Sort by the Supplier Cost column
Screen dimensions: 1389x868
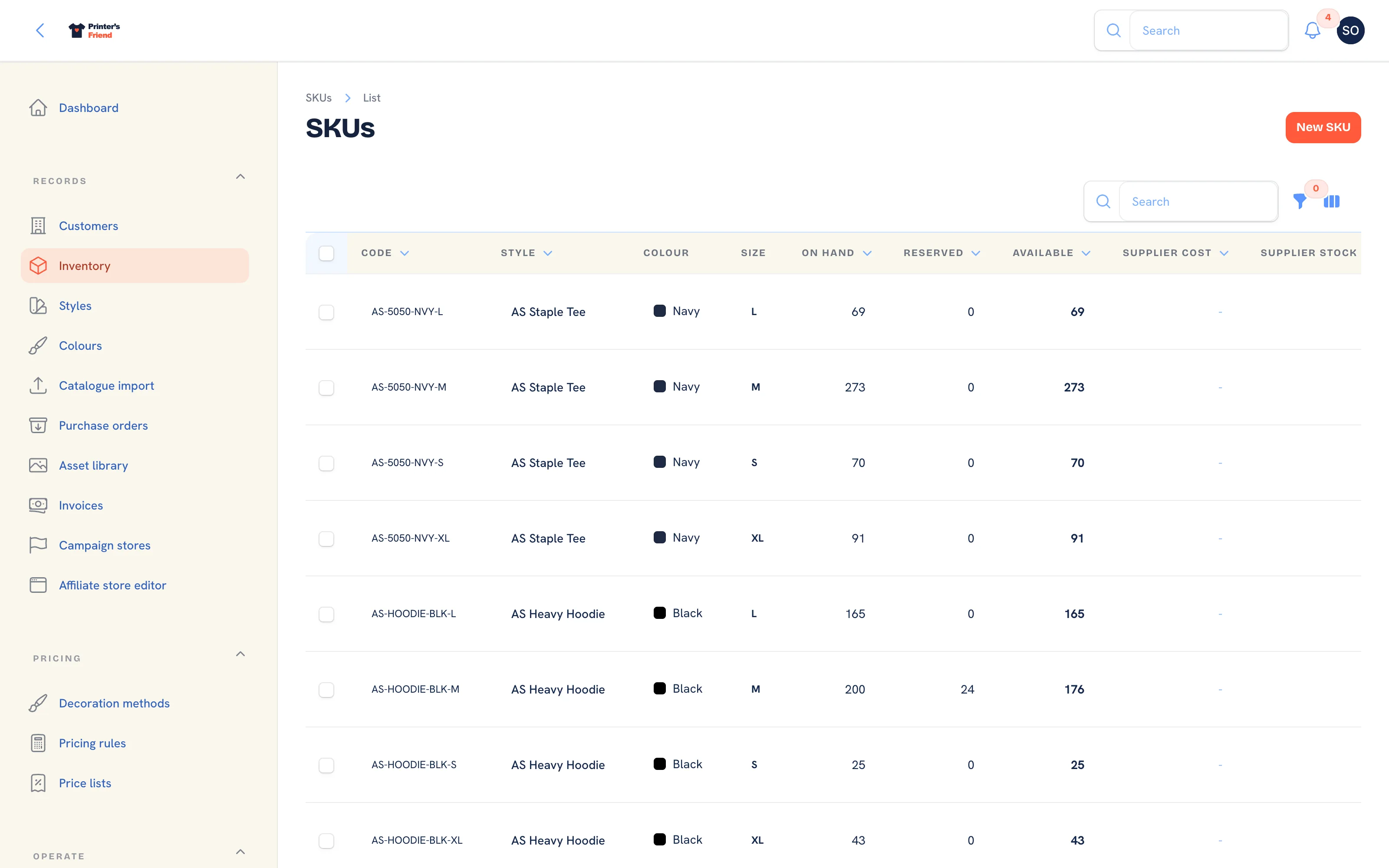(x=1175, y=253)
